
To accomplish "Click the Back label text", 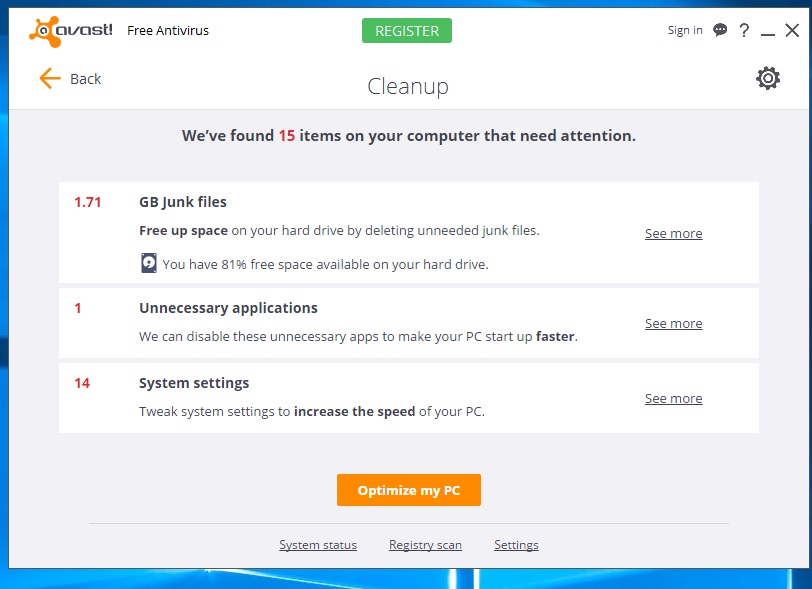I will pyautogui.click(x=85, y=79).
